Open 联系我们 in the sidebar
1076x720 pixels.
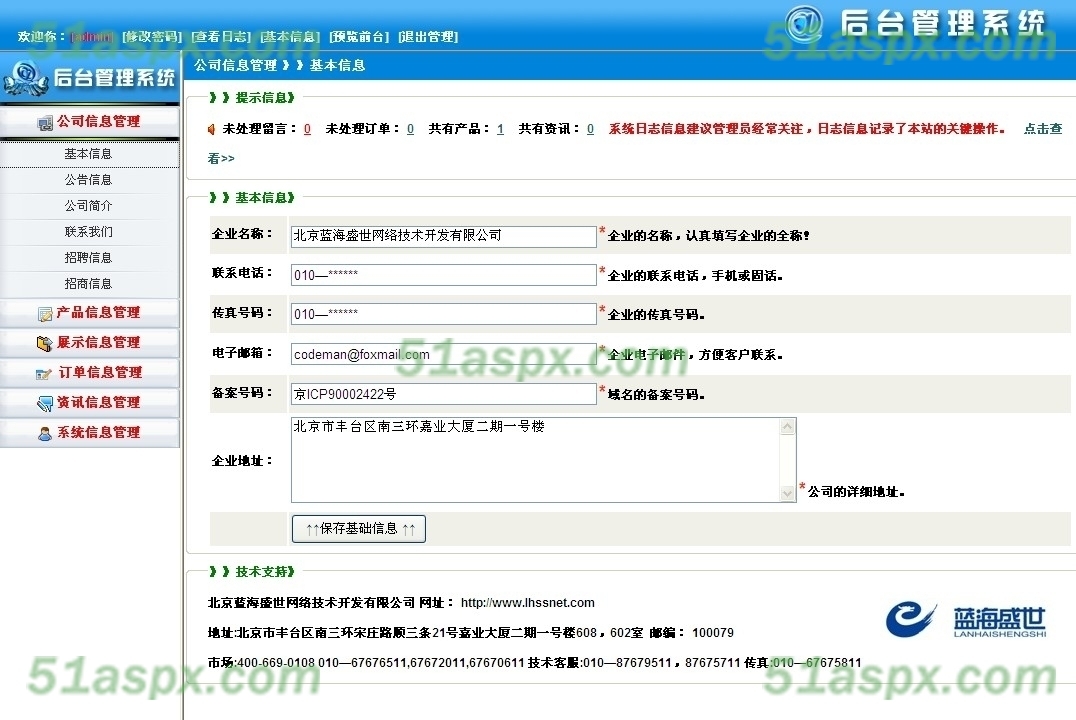pos(89,232)
